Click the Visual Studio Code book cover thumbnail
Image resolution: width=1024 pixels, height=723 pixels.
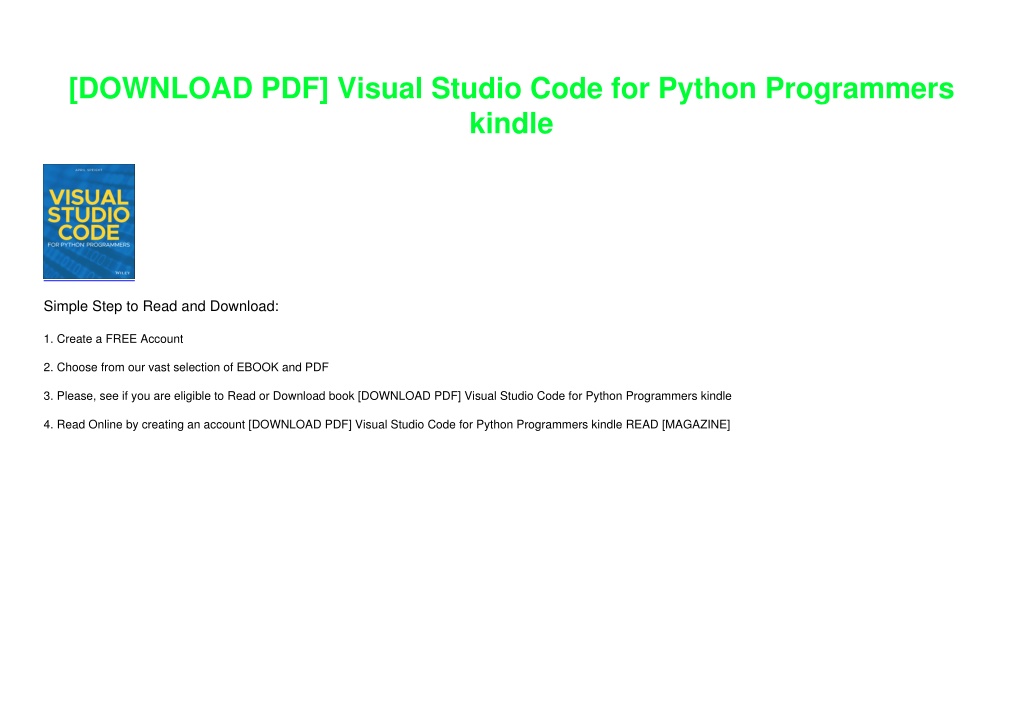[x=89, y=222]
